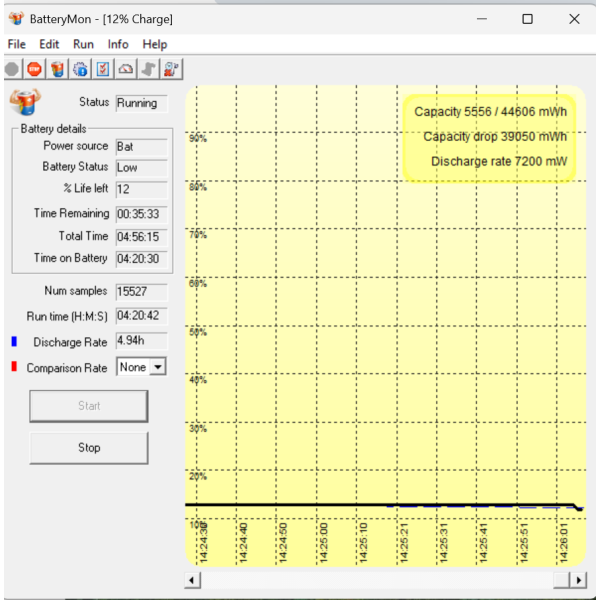This screenshot has width=600, height=600.
Task: Minimize the BatteryMon window
Action: click(x=482, y=19)
